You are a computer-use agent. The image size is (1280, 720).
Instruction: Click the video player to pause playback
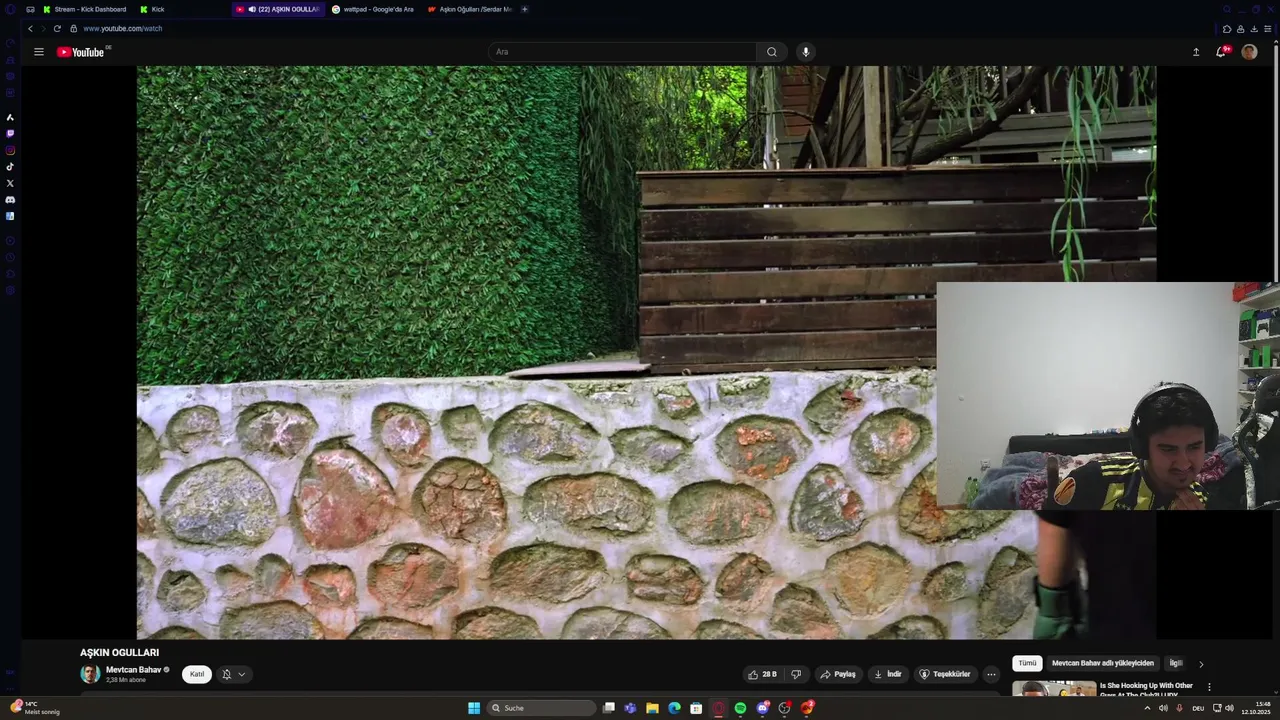point(646,352)
